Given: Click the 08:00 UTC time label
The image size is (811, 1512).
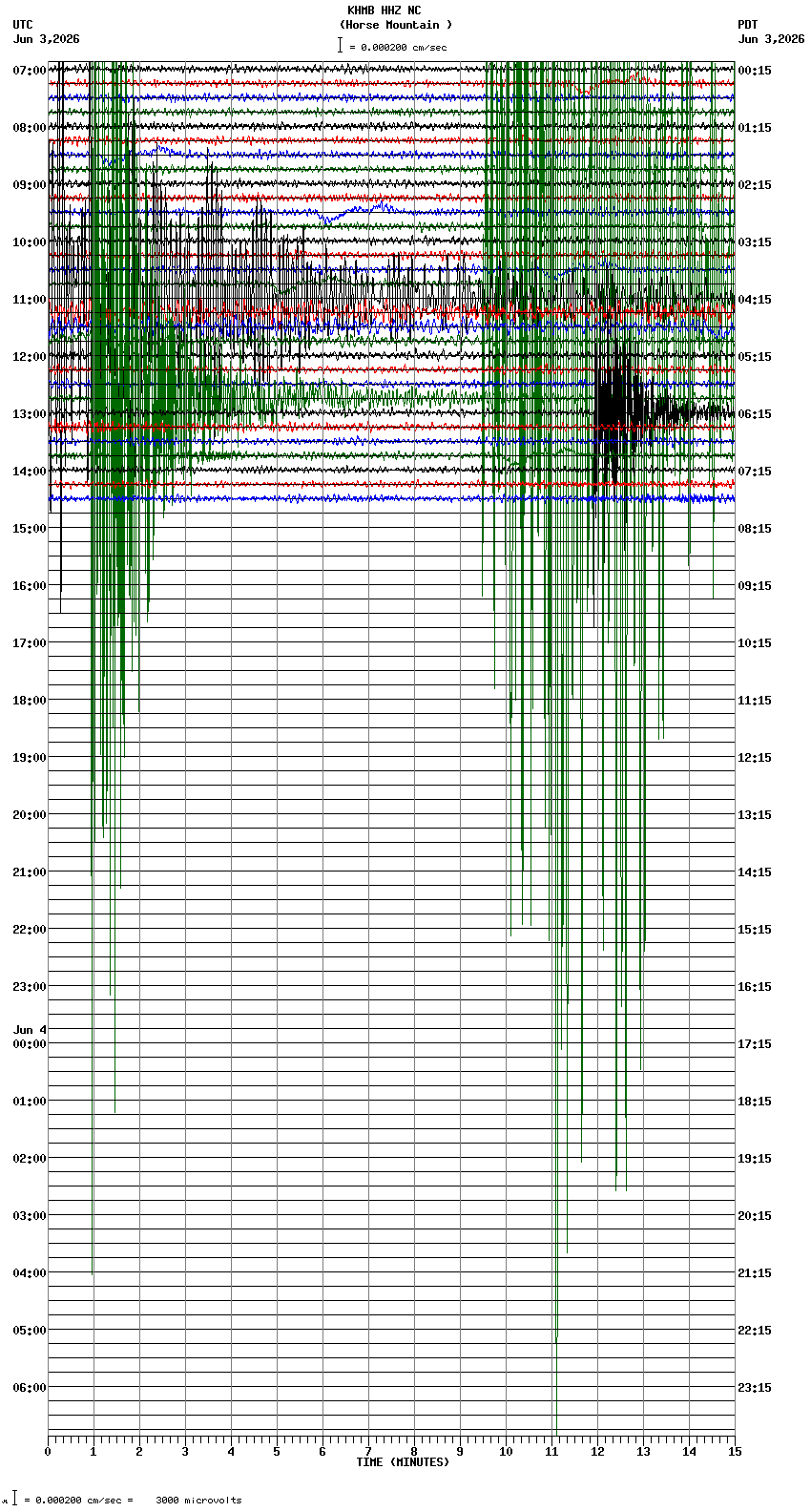Looking at the screenshot, I should coord(30,128).
